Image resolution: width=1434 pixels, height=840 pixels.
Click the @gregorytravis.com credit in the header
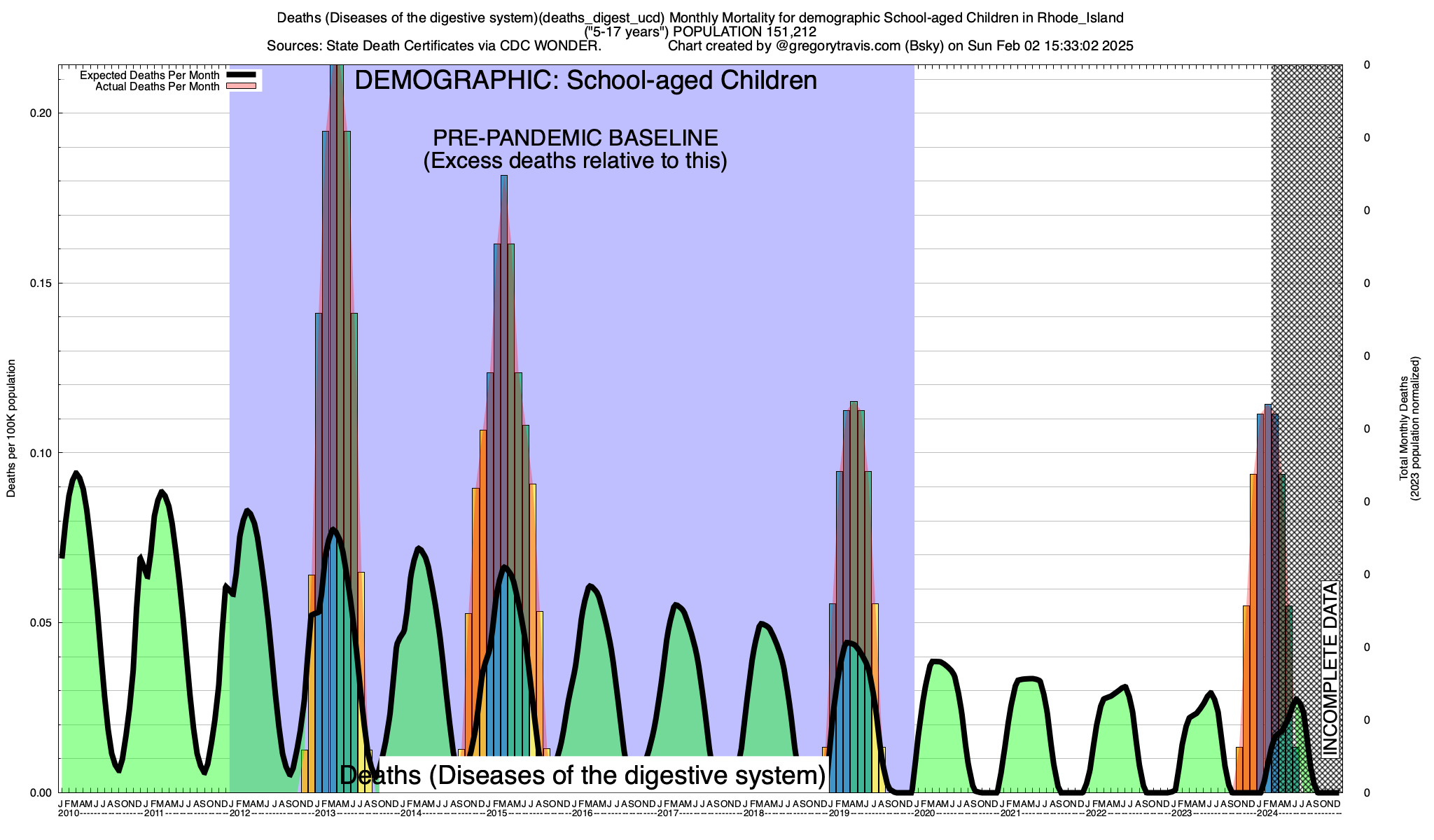839,46
